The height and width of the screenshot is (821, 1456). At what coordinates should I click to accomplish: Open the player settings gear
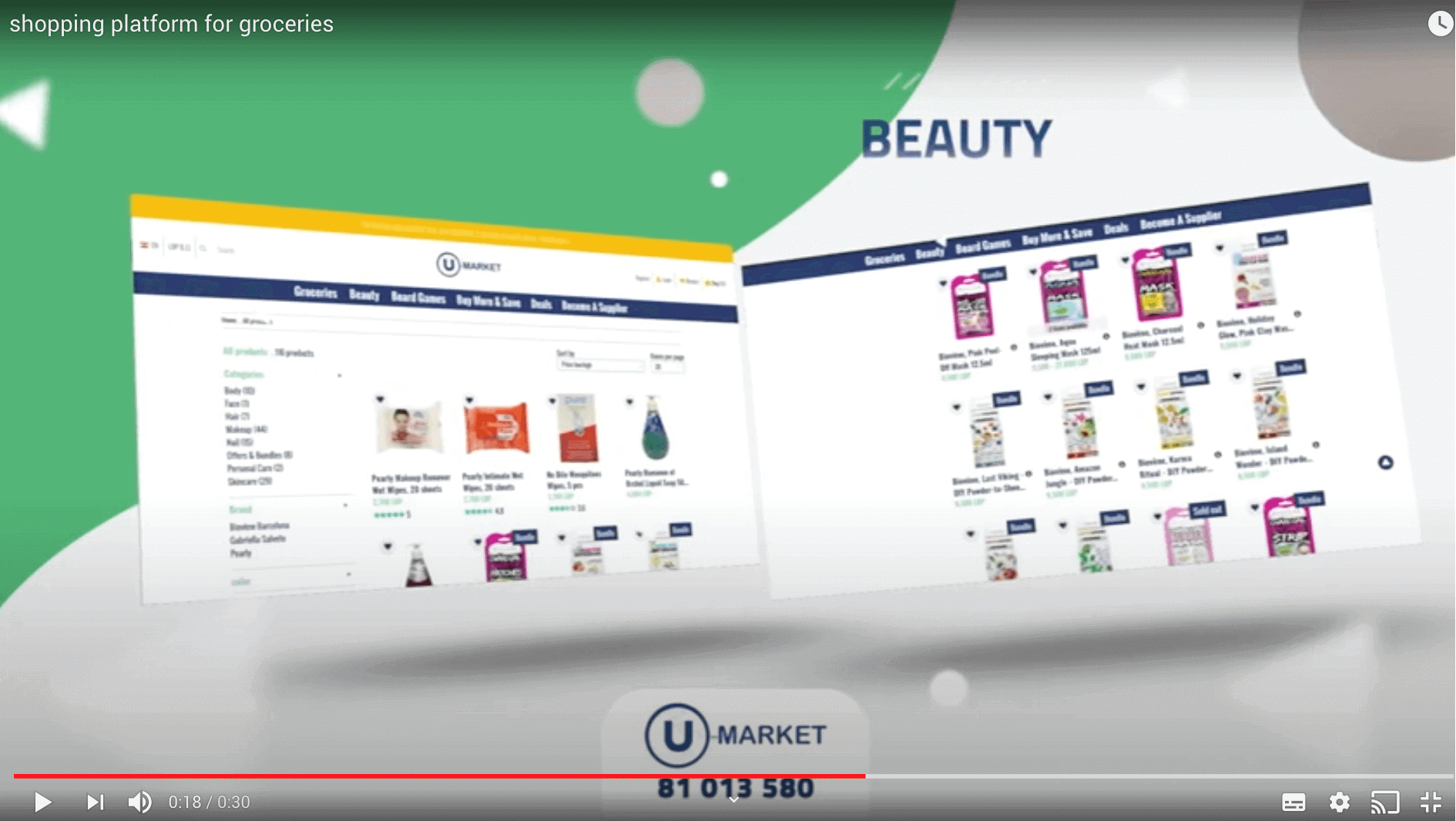(1339, 802)
